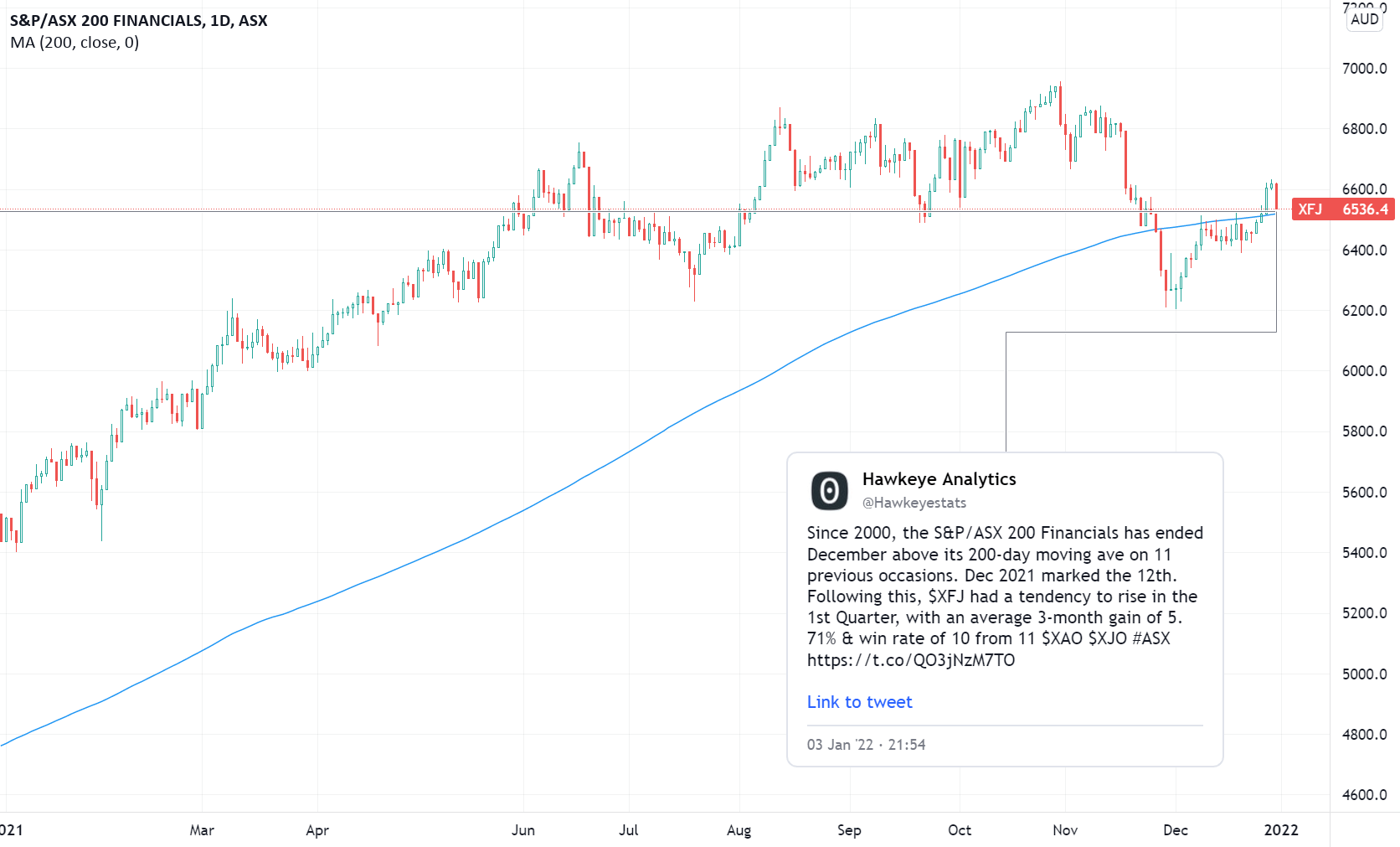Click the https://t.co/QO3jNzM7TO shortened URL
1400x847 pixels.
pos(910,660)
